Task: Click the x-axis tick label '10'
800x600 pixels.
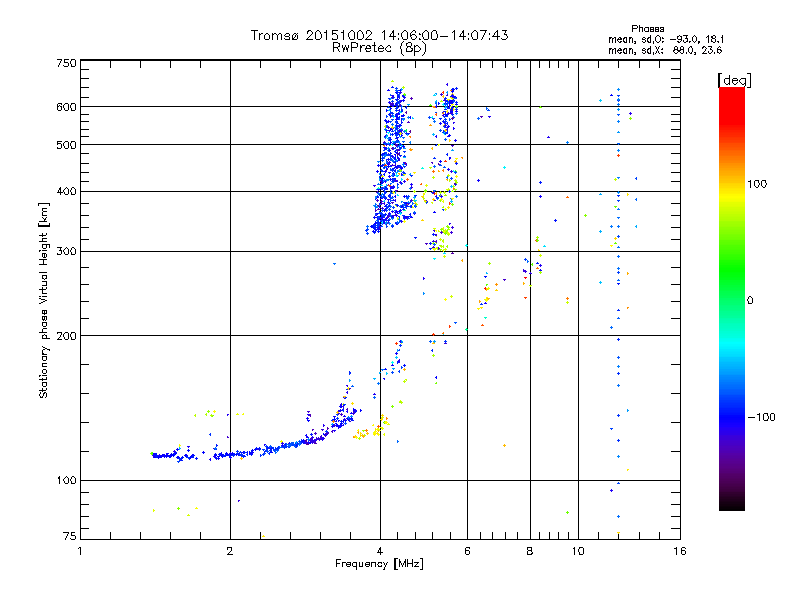Action: (x=578, y=551)
